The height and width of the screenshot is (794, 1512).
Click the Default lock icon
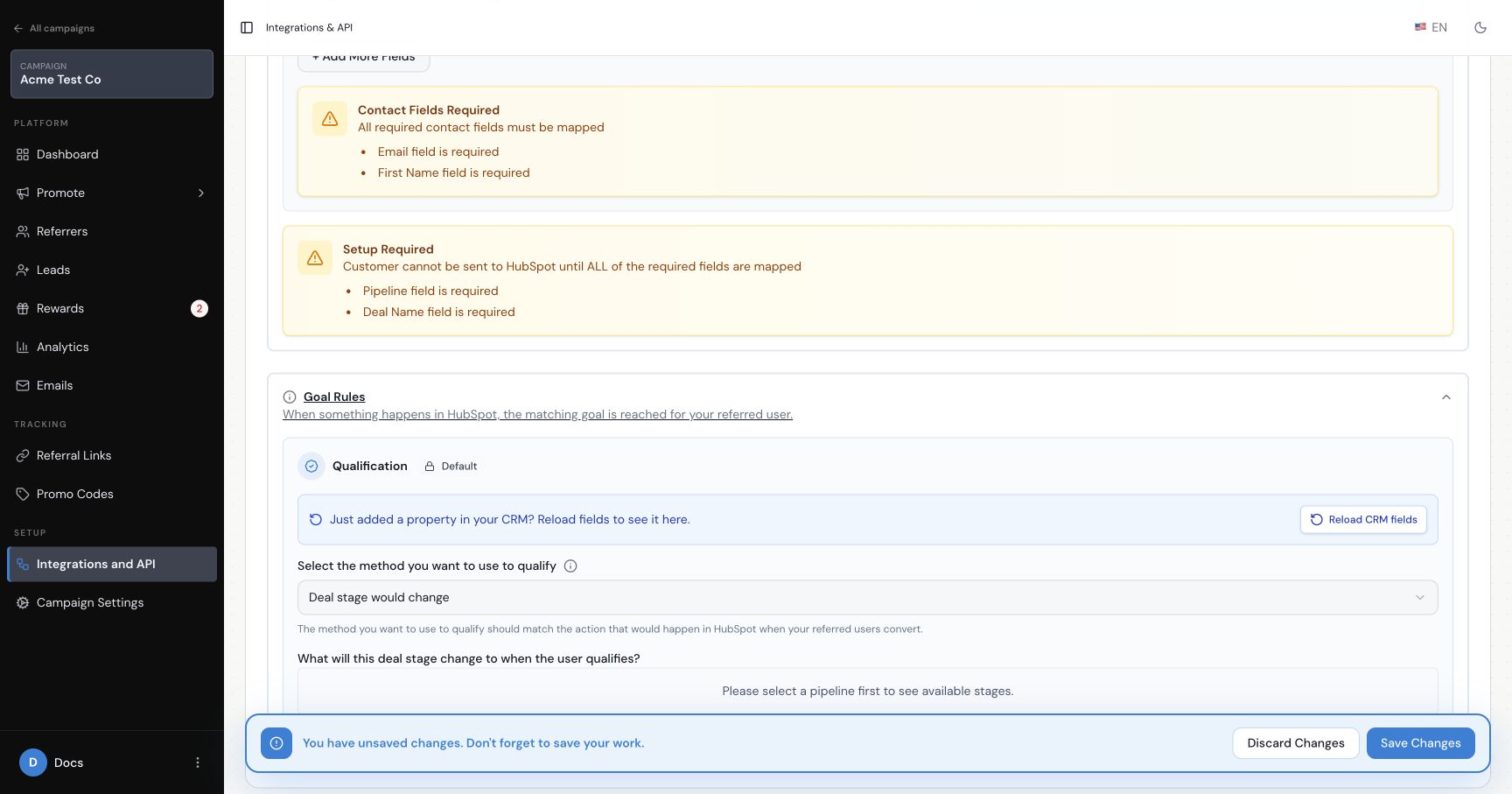(x=430, y=467)
